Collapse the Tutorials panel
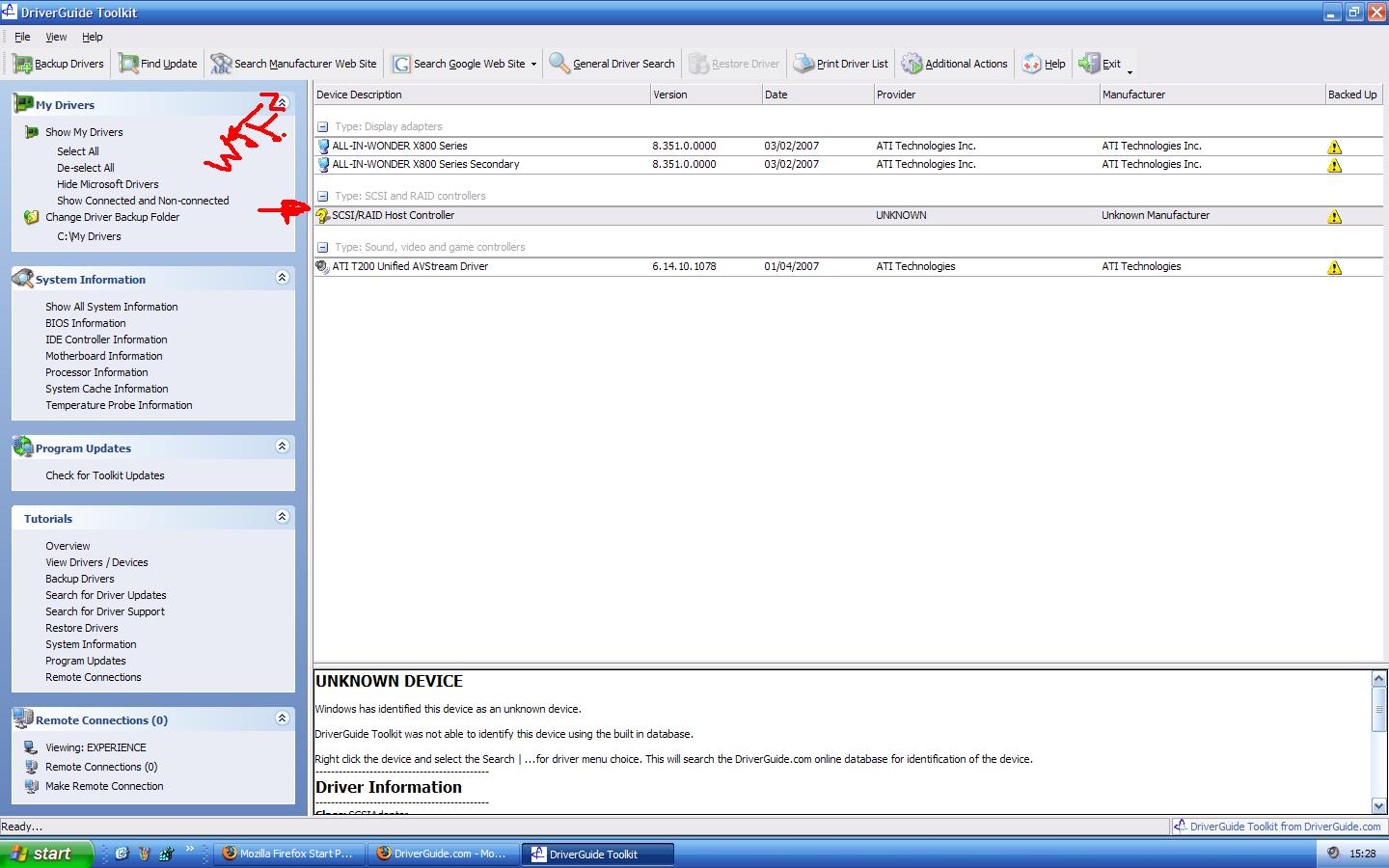1389x868 pixels. 283,516
